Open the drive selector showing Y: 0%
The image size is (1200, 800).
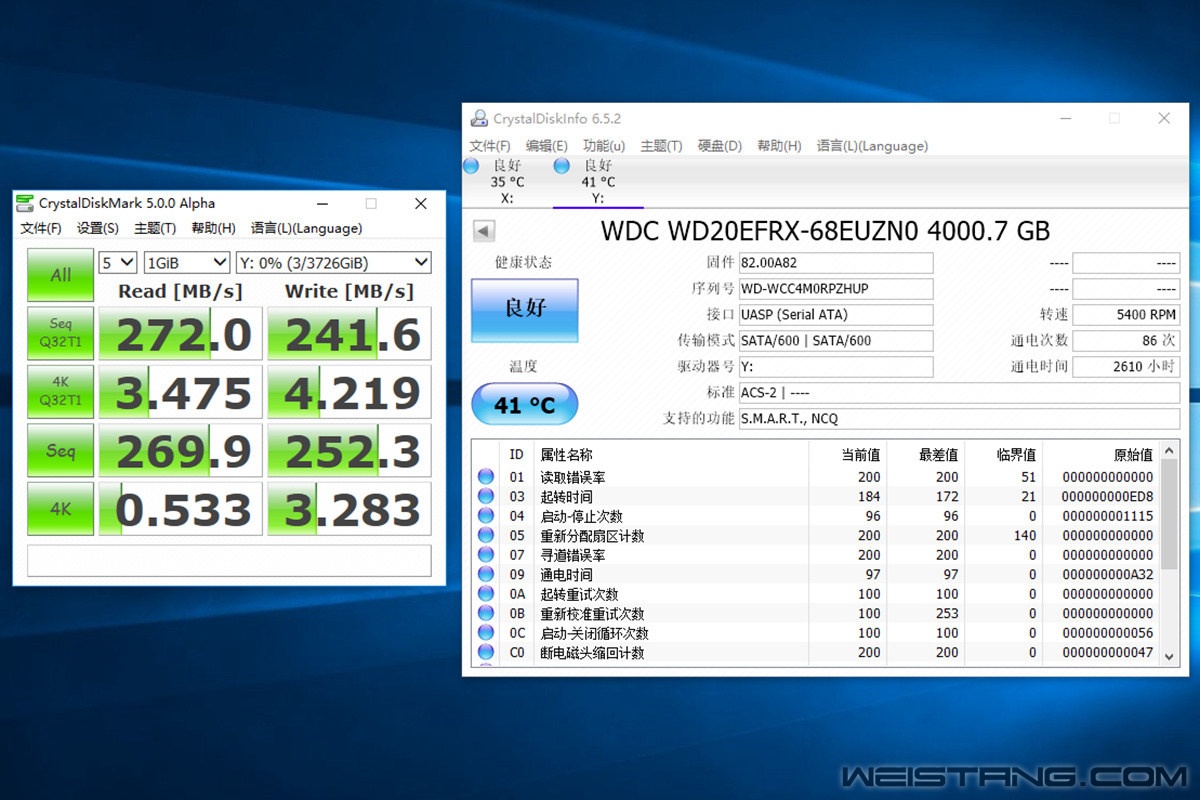pos(334,262)
